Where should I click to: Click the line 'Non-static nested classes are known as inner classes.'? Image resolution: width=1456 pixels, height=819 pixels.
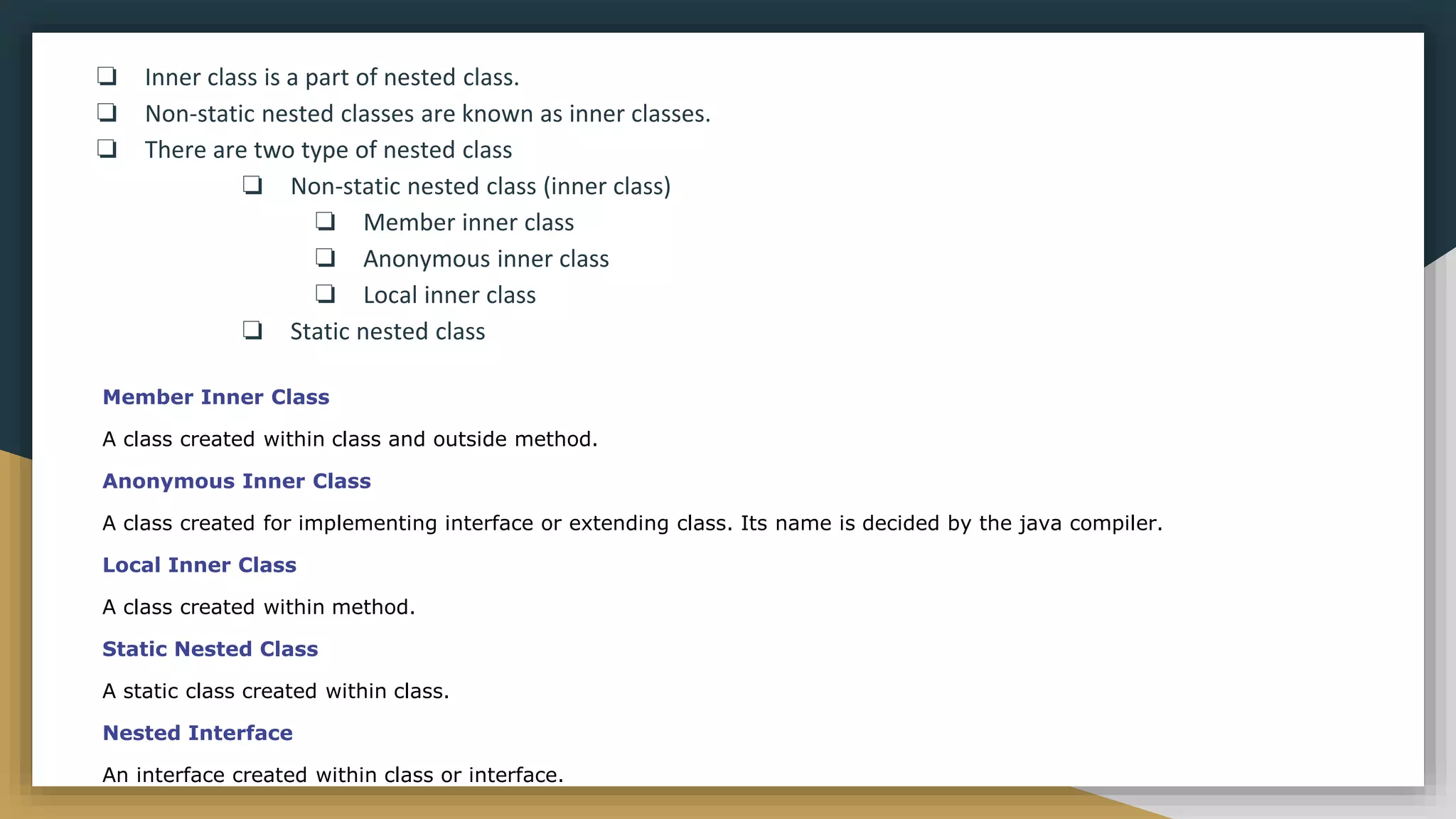point(427,114)
